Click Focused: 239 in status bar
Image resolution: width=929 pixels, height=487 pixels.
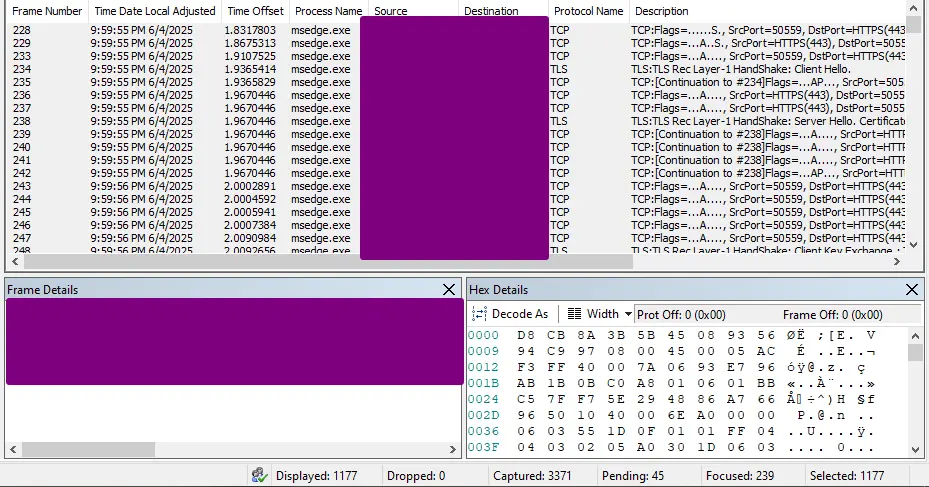tap(739, 476)
